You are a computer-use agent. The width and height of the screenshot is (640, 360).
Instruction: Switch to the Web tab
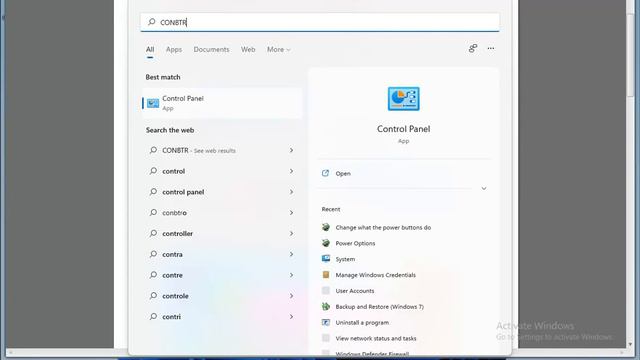(x=248, y=49)
